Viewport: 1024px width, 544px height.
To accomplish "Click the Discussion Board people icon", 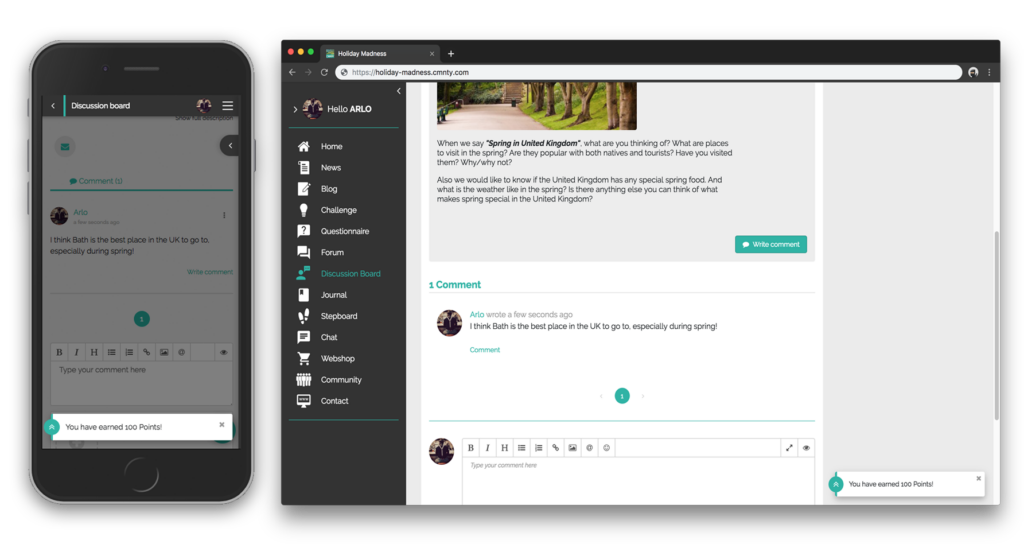I will [303, 273].
